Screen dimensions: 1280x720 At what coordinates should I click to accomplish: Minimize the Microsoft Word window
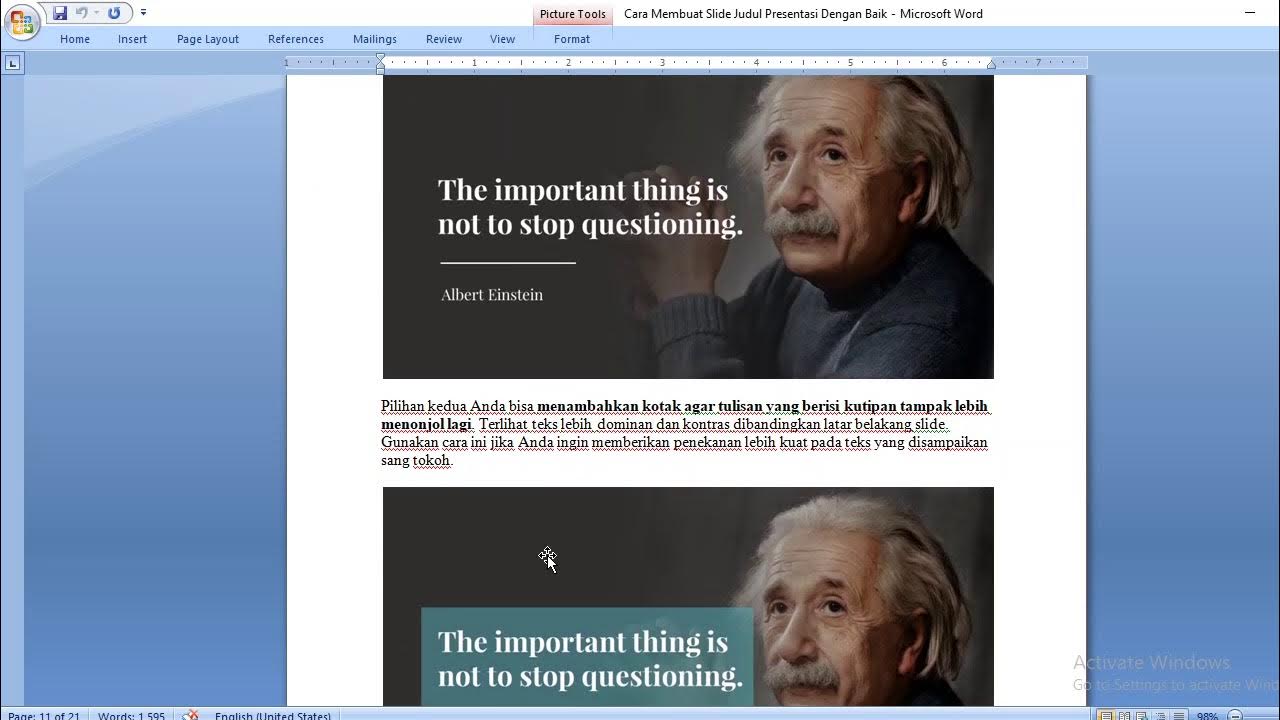click(x=1250, y=13)
